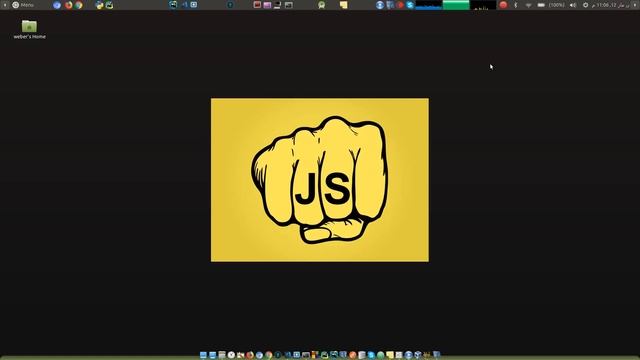
Task: Open the white clock icon in bottom dock
Action: [231, 355]
